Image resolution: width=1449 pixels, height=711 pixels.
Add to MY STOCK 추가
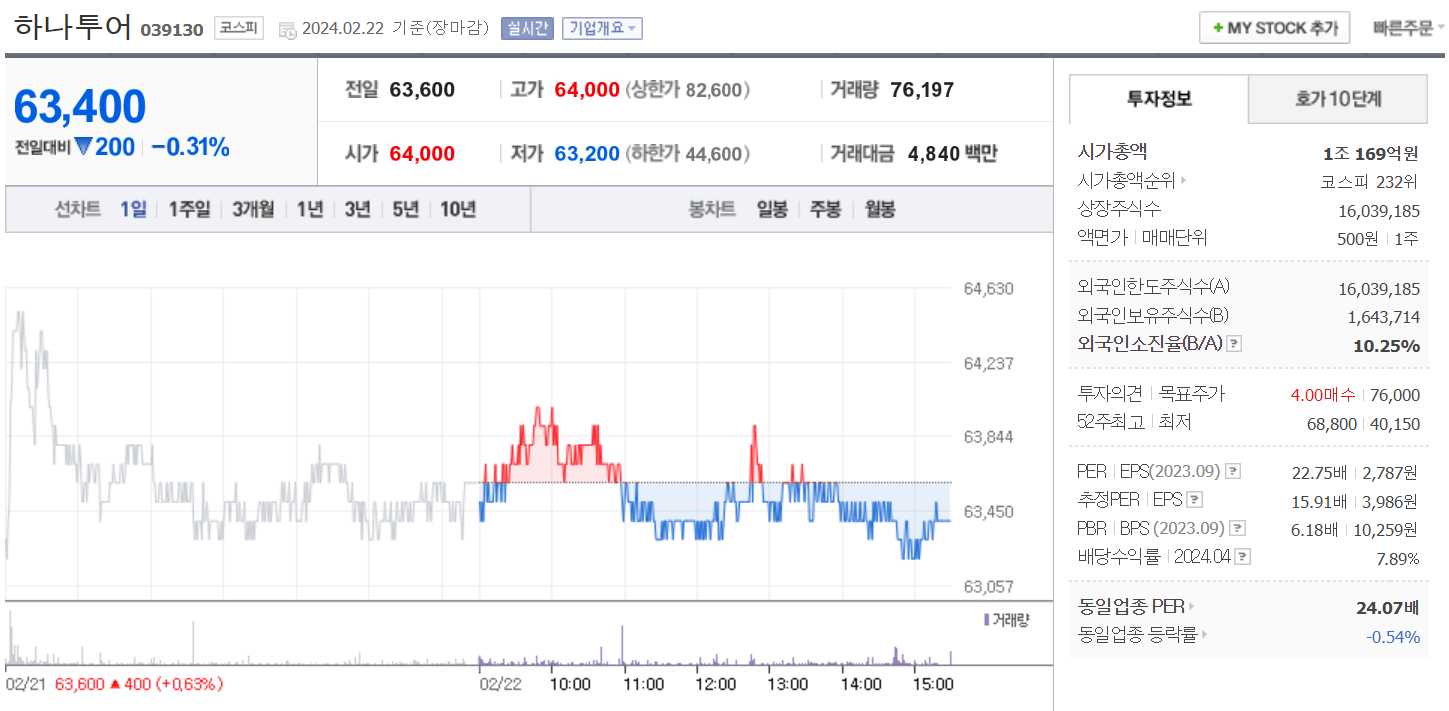[x=1275, y=28]
